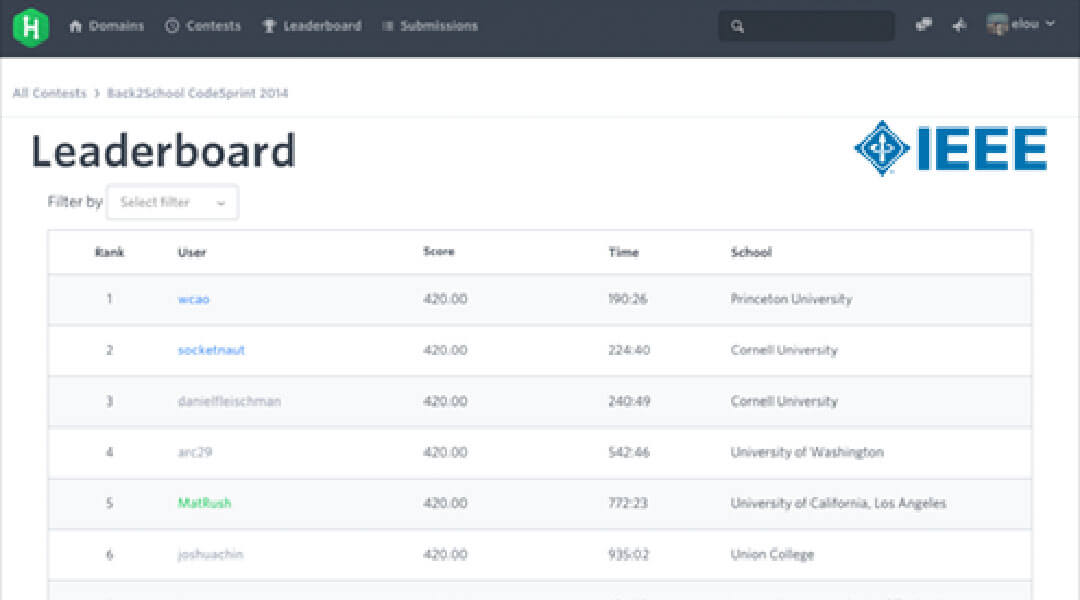Select Union College cell
The height and width of the screenshot is (600, 1080).
772,554
